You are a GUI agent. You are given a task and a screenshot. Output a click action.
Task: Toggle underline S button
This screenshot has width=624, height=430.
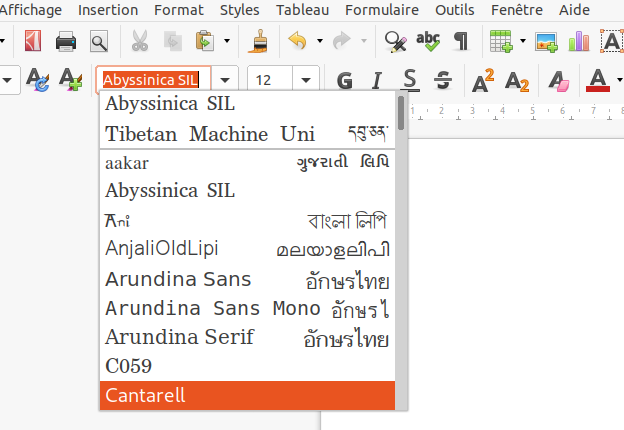pyautogui.click(x=410, y=80)
